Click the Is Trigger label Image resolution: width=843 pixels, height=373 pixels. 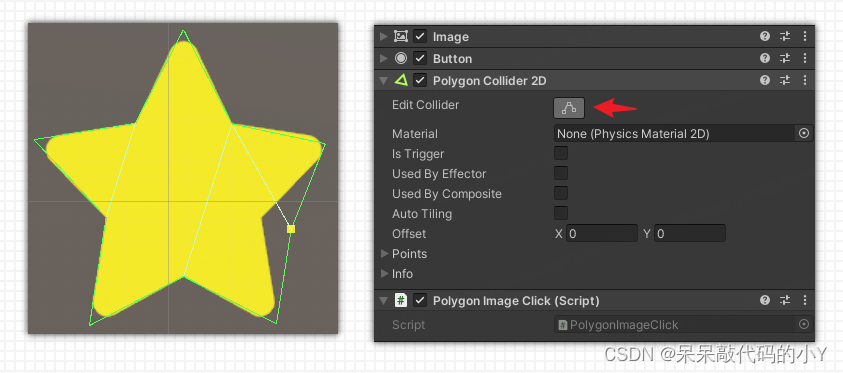[x=418, y=154]
